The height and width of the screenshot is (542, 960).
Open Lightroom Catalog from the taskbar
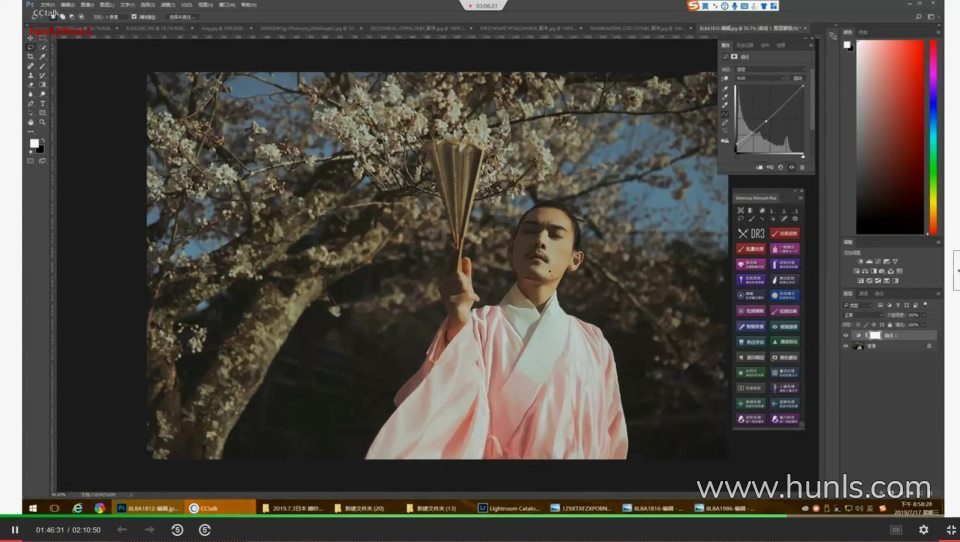tap(509, 508)
